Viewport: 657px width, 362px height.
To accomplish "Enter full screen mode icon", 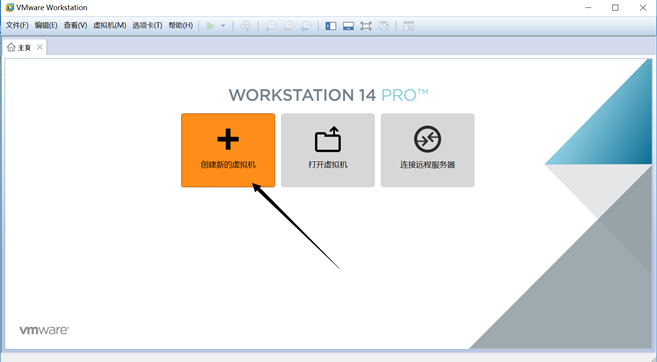I will point(366,26).
